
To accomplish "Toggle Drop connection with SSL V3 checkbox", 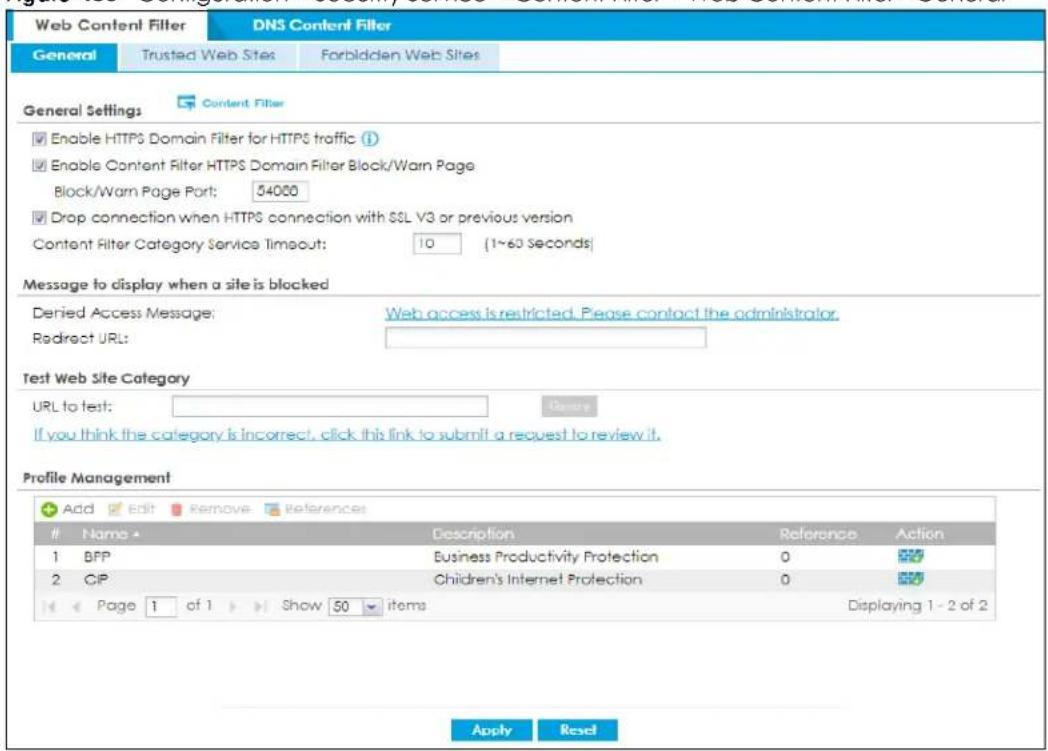I will 39,218.
